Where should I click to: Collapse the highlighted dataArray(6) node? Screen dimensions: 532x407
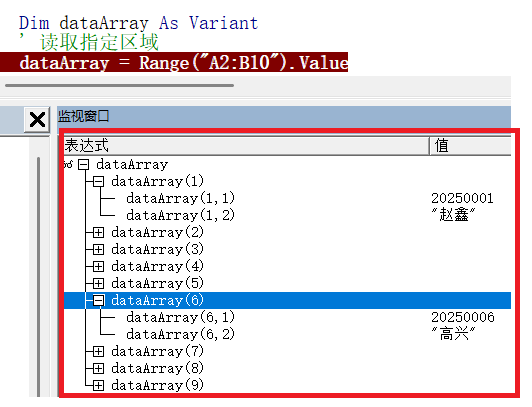pos(98,301)
